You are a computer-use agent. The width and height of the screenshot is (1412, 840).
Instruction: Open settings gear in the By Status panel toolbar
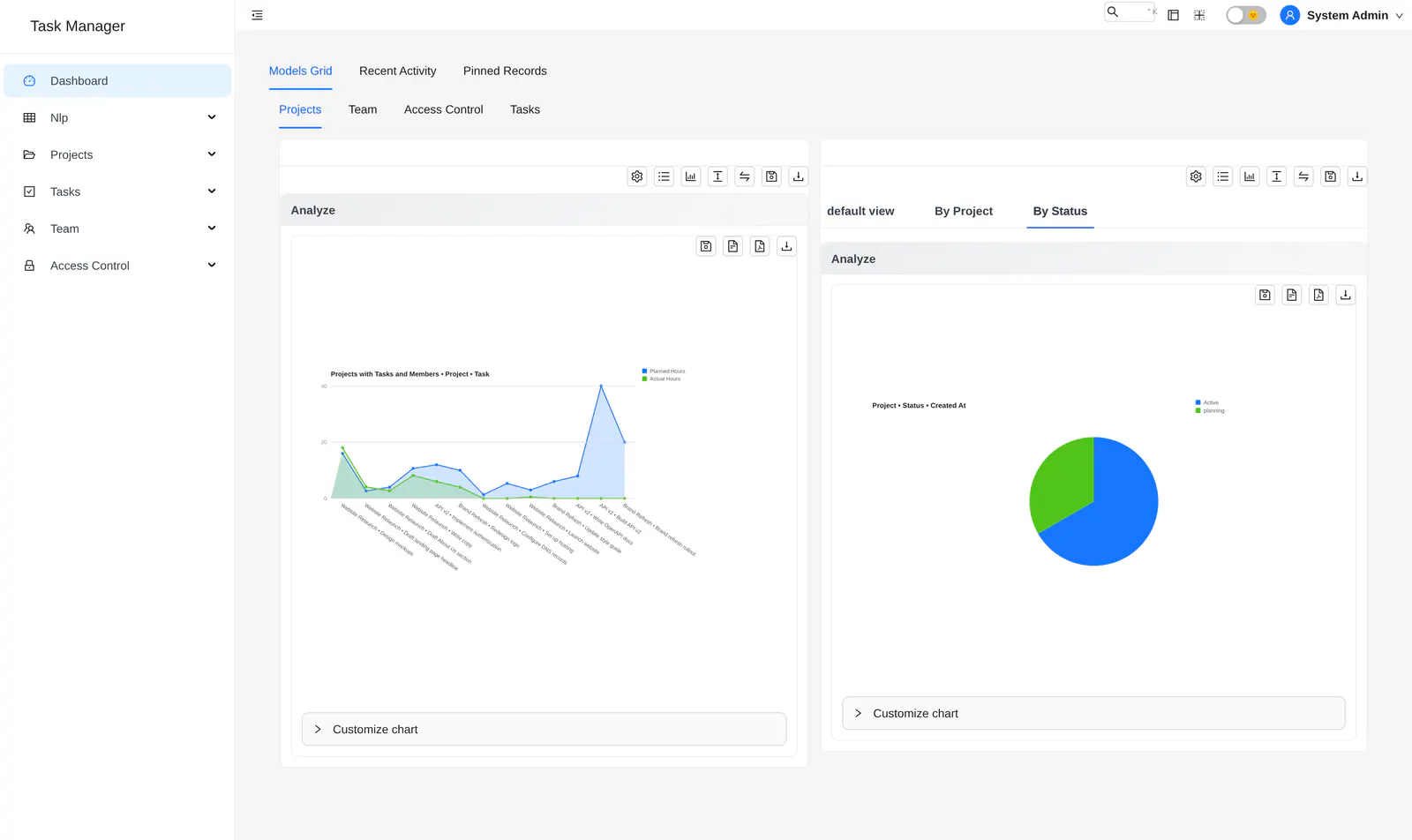(x=1196, y=176)
